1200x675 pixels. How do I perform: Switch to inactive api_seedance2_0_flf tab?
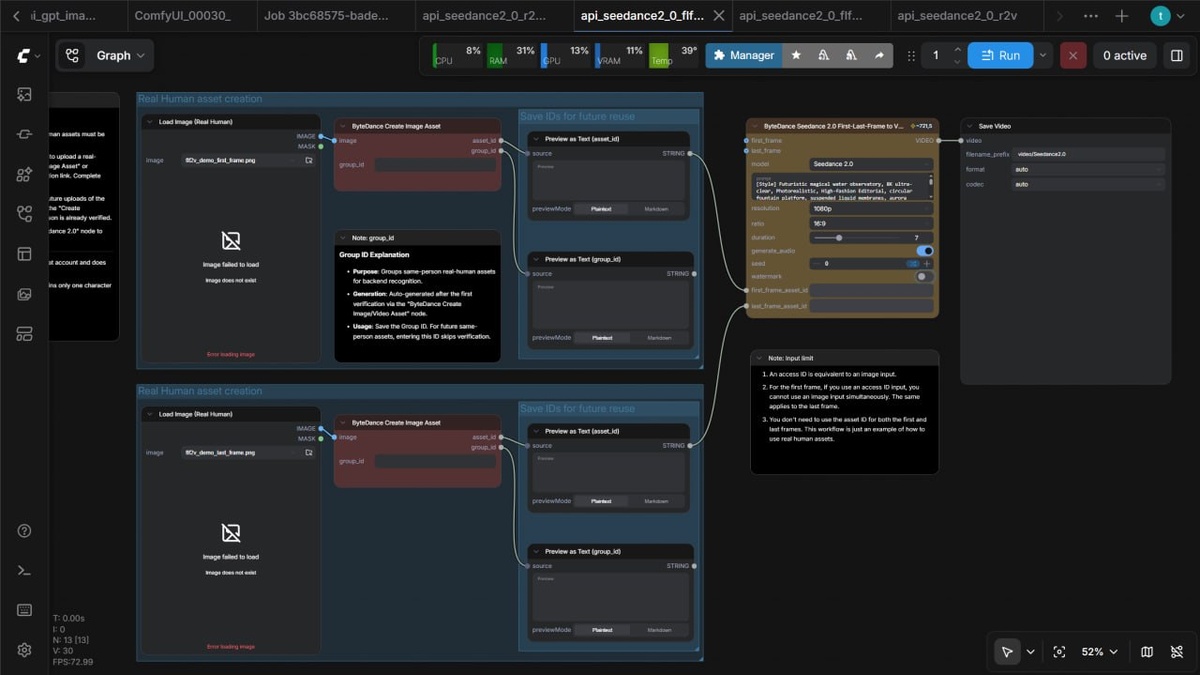[801, 16]
